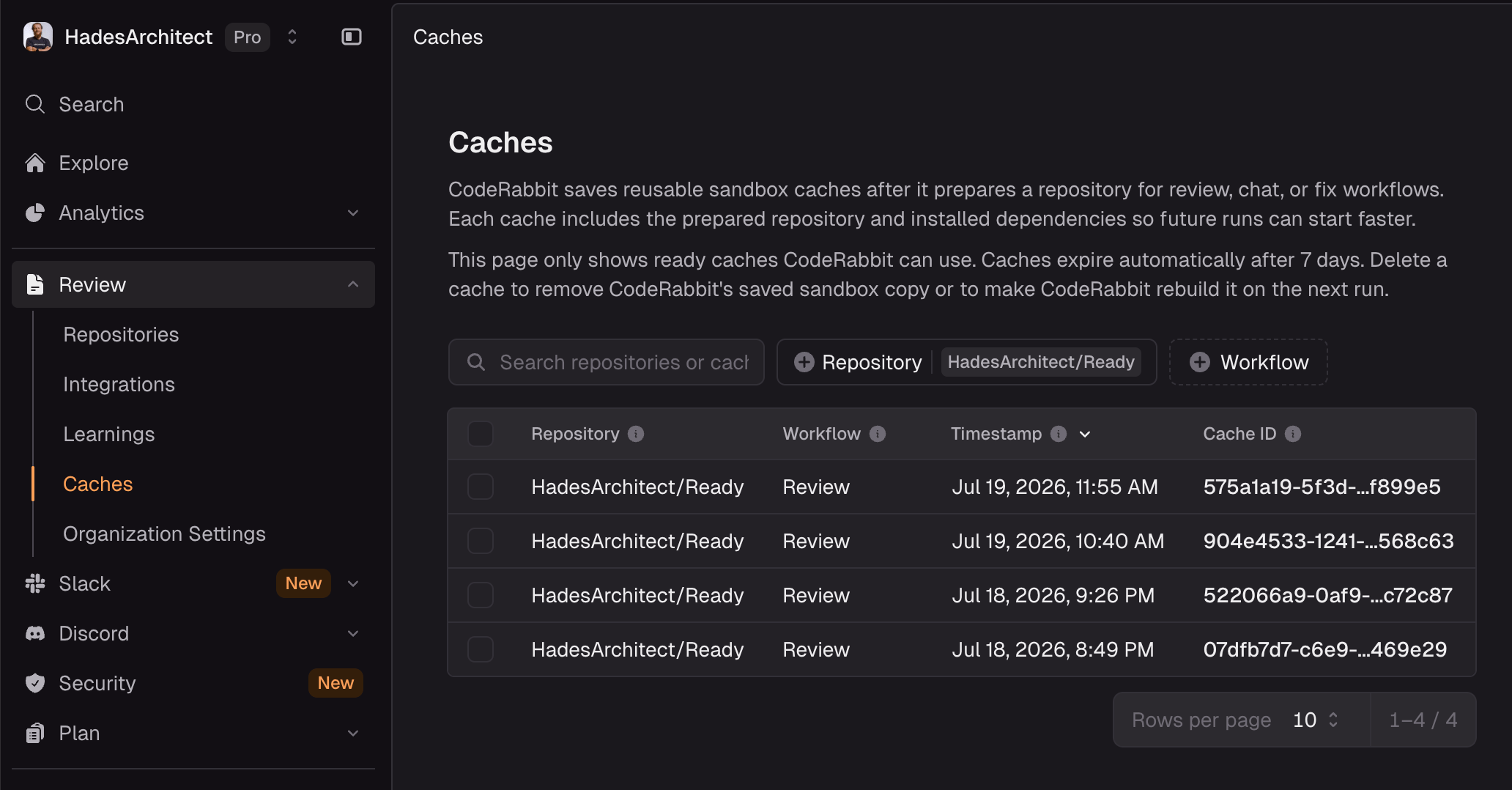Toggle the select-all caches checkbox

pos(481,434)
